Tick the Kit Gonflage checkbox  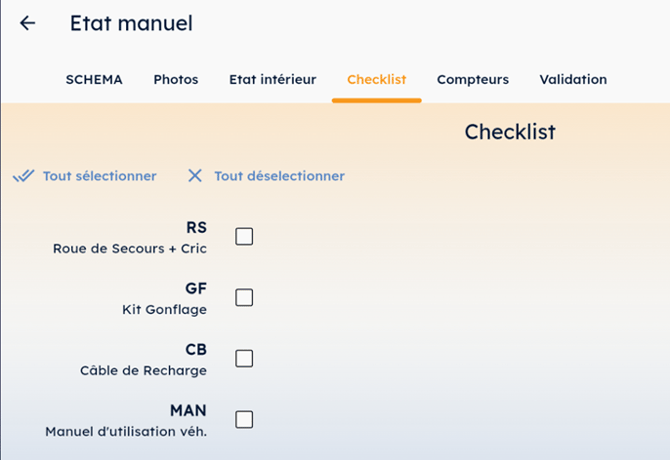244,298
